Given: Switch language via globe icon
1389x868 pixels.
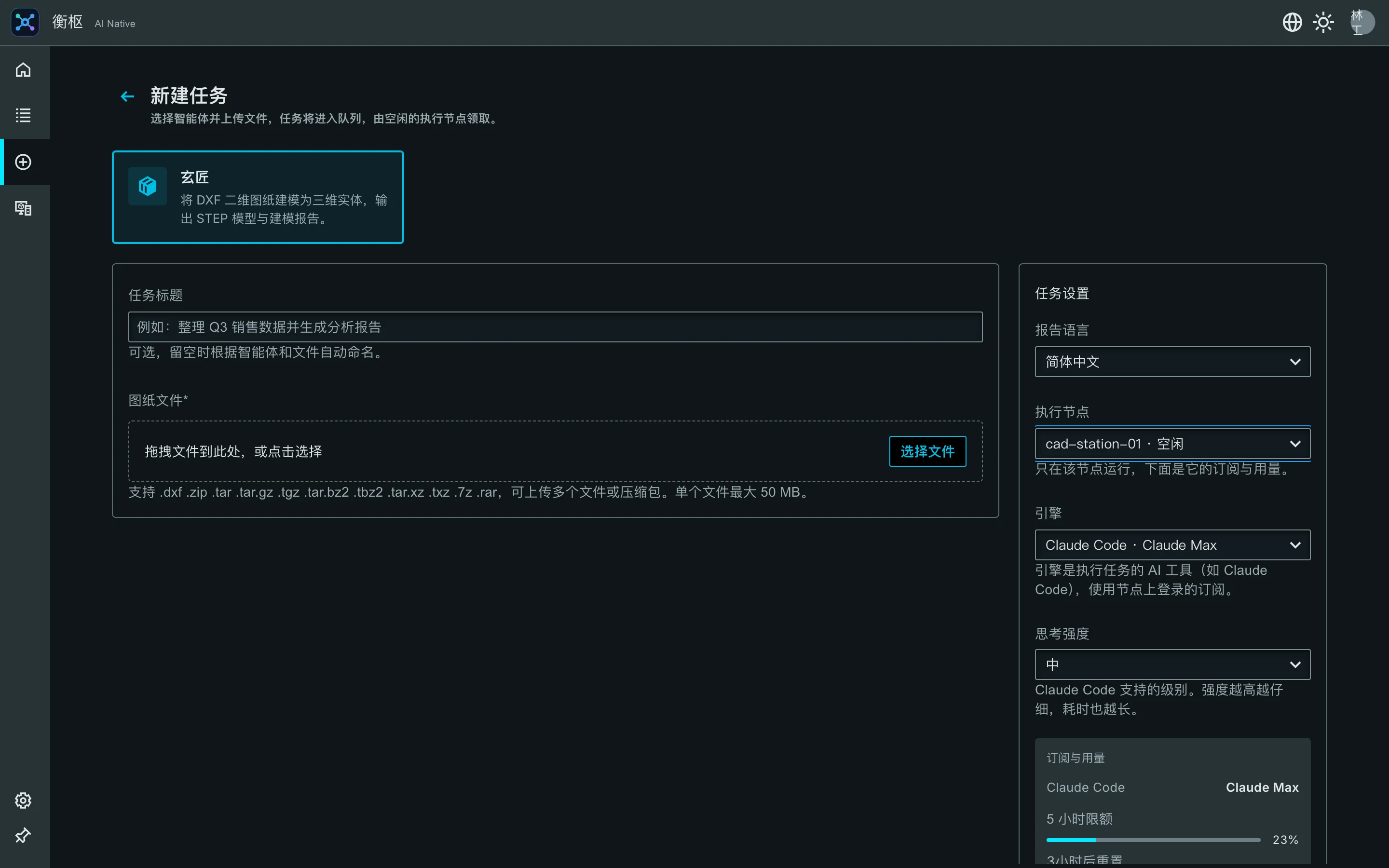Looking at the screenshot, I should 1292,22.
